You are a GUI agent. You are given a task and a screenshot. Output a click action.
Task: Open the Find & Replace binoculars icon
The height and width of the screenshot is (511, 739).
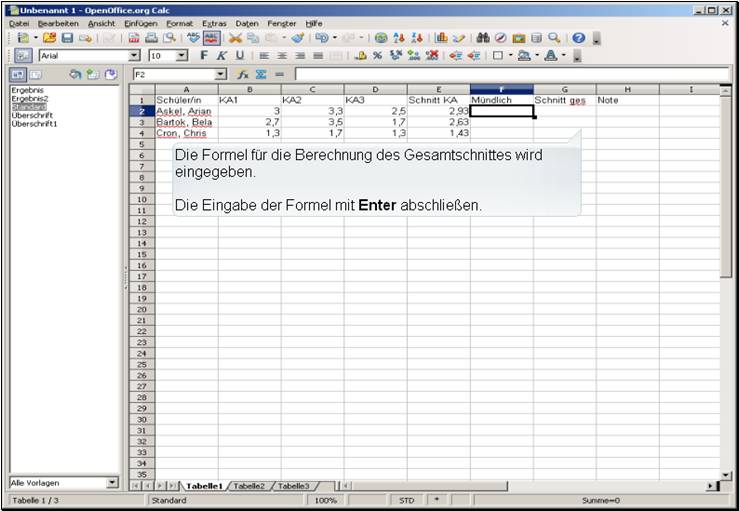[484, 38]
